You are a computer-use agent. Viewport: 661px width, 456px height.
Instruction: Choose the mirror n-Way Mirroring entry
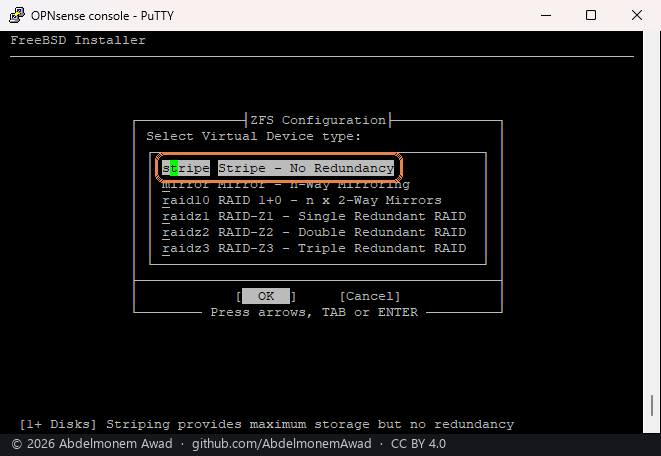pyautogui.click(x=286, y=184)
